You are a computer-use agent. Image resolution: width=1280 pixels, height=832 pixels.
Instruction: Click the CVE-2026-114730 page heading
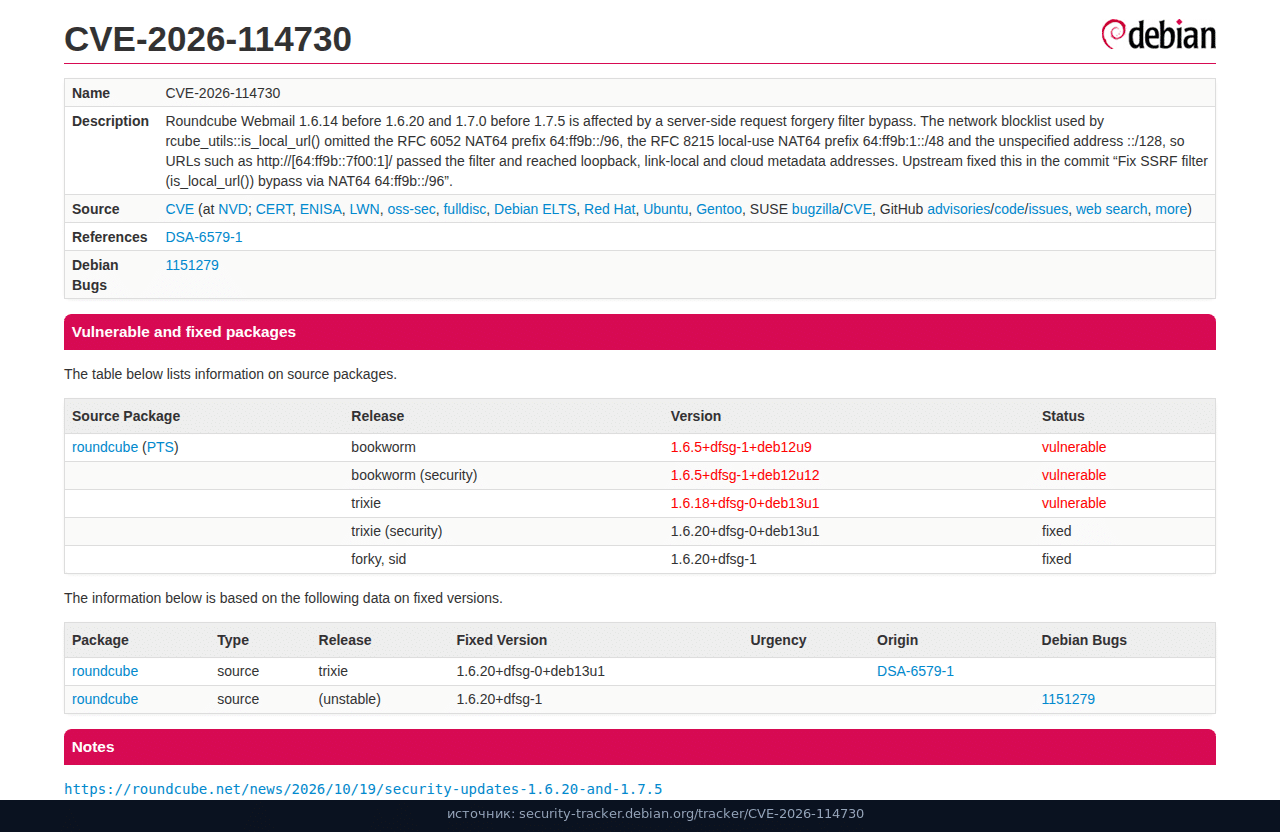point(208,39)
